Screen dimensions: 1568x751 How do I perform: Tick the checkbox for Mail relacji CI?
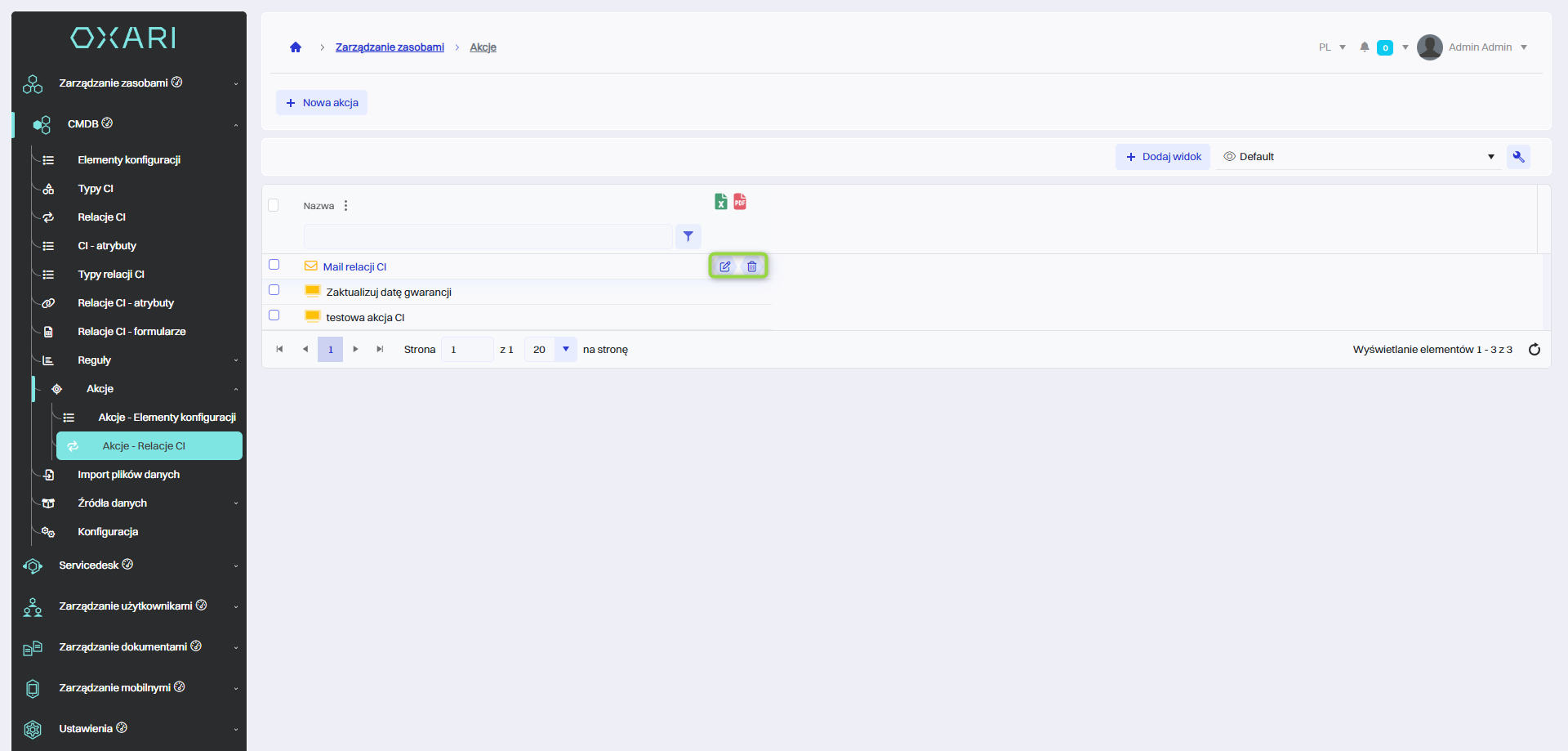pyautogui.click(x=274, y=265)
